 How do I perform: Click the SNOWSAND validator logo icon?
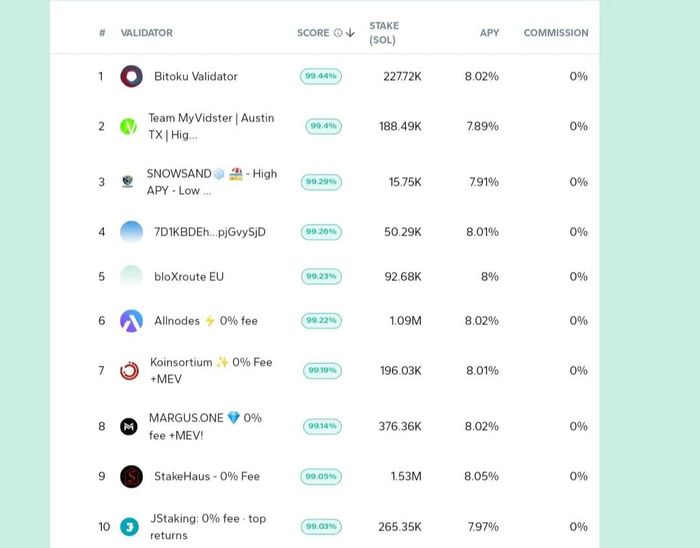[128, 182]
